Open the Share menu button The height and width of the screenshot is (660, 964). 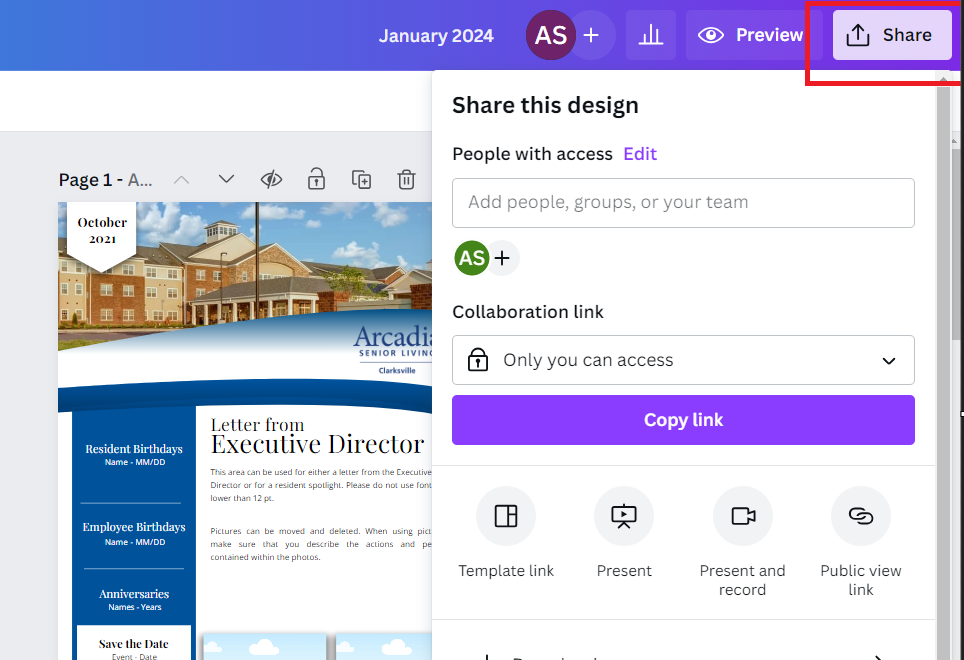891,35
